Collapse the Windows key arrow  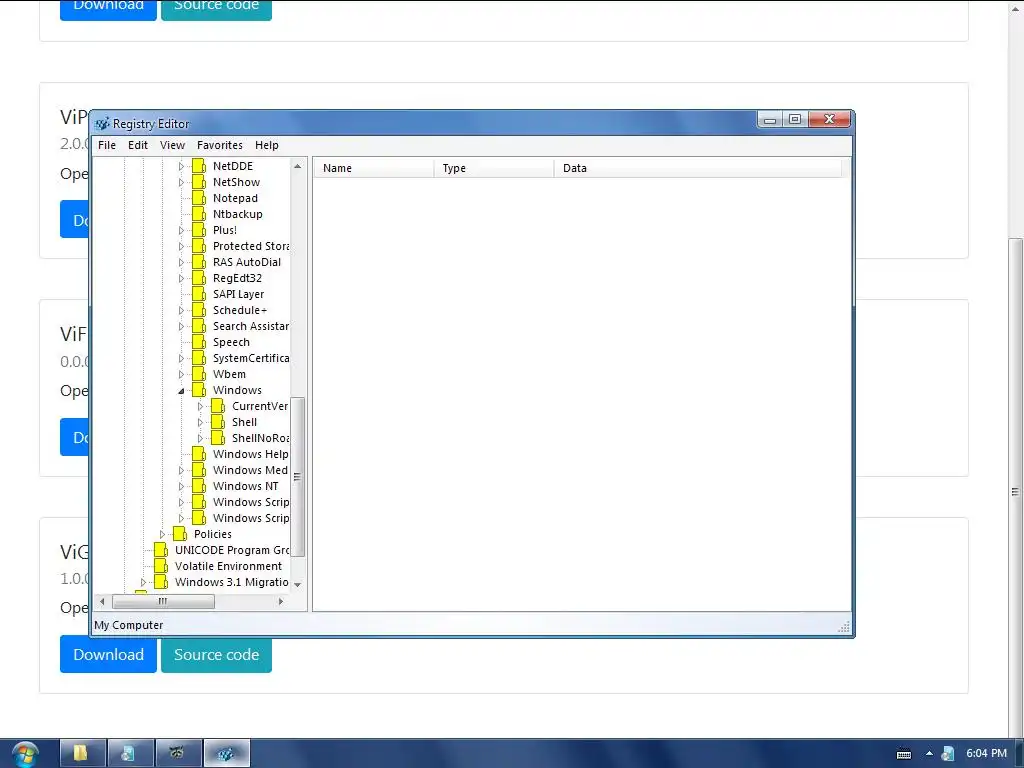click(182, 391)
